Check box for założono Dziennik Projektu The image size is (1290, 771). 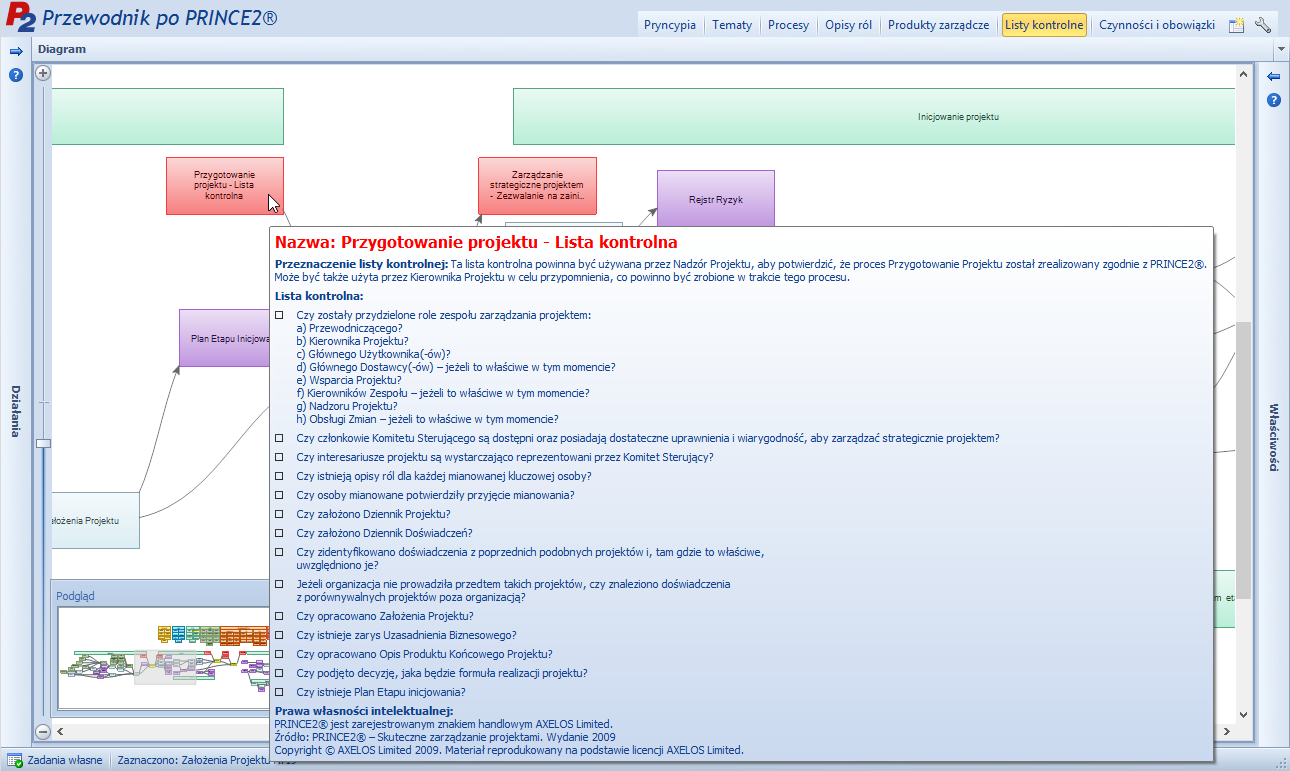coord(279,514)
